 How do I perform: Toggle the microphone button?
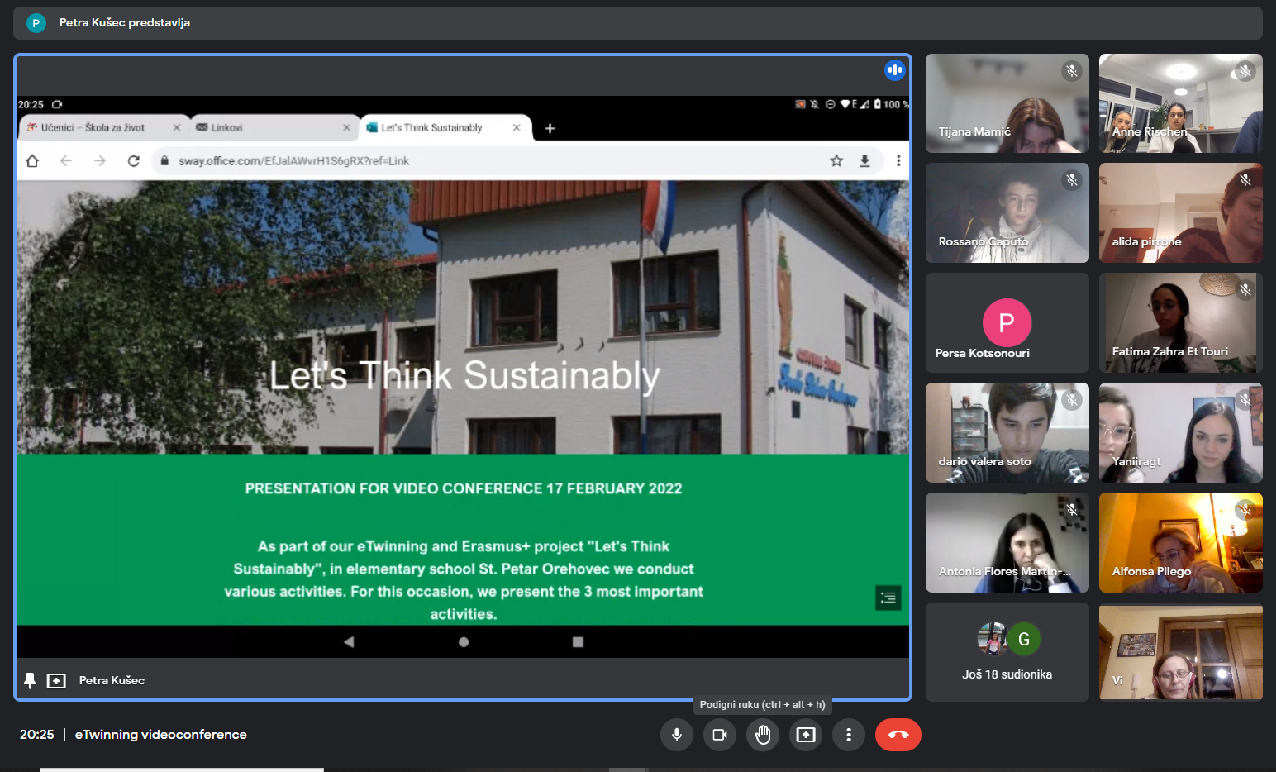point(677,735)
